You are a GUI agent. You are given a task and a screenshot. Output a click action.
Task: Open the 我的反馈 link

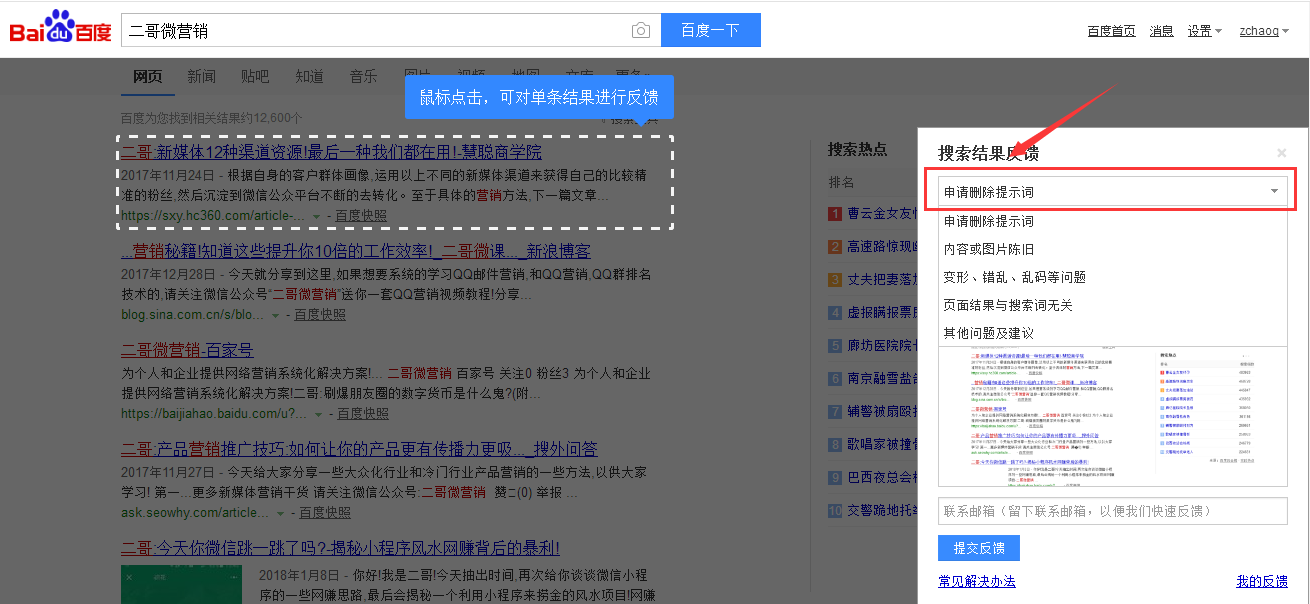(1262, 581)
